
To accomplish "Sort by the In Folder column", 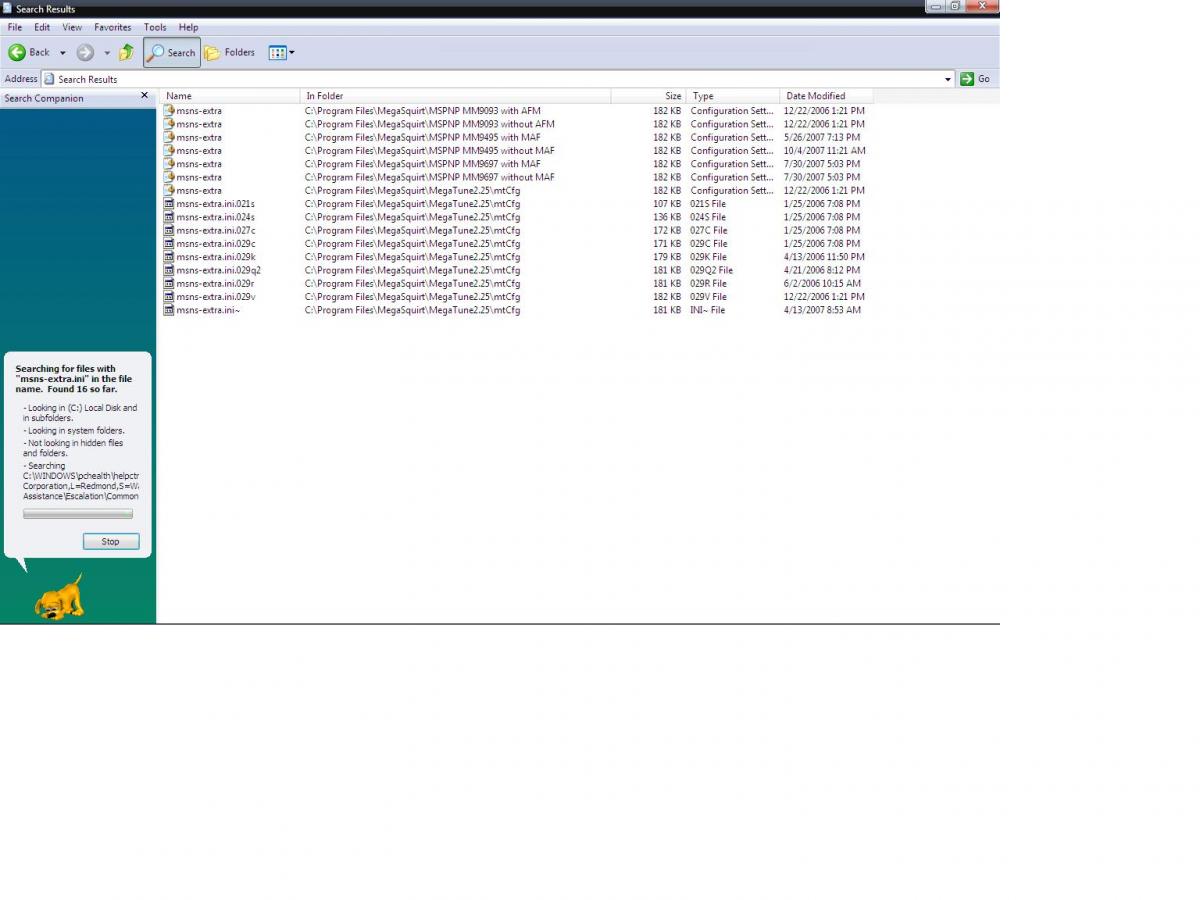I will pyautogui.click(x=455, y=96).
